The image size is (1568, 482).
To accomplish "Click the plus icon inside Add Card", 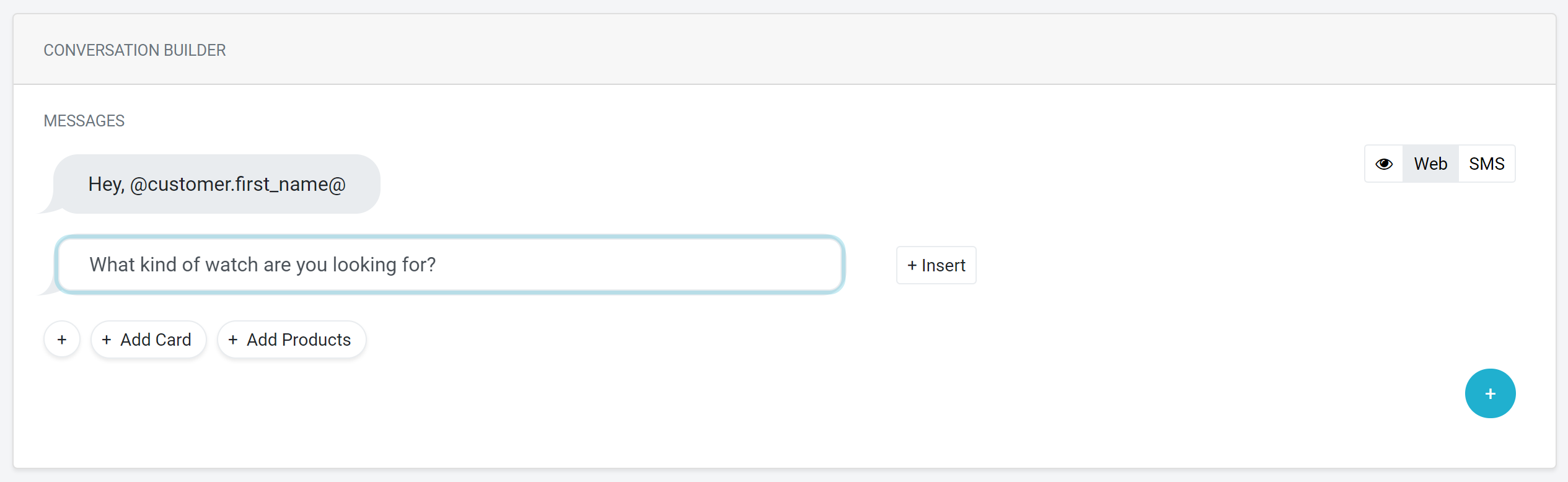I will tap(107, 340).
